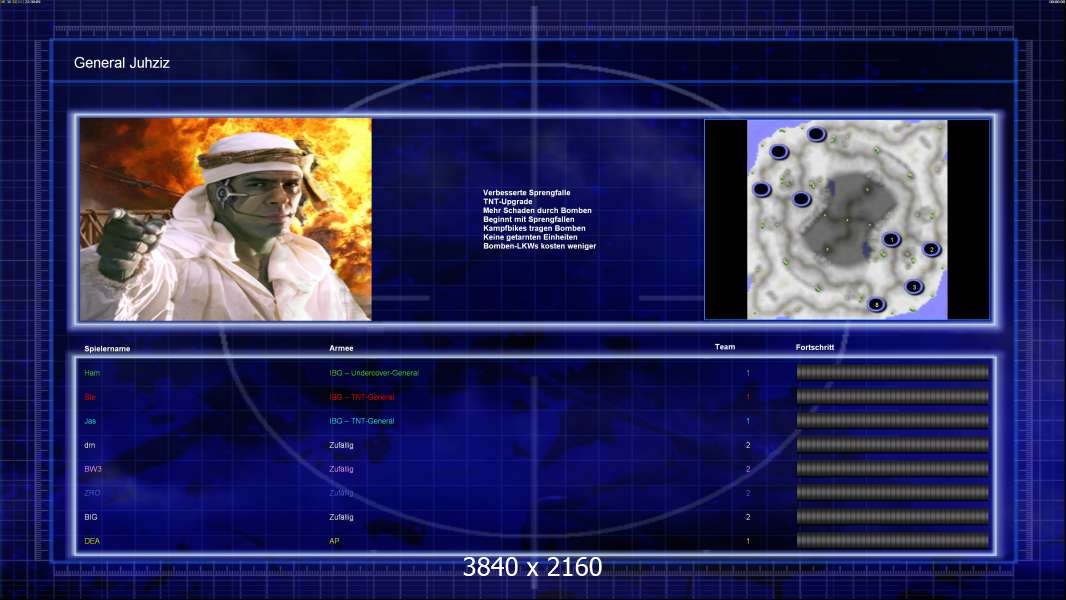Click team number 1 in Jas's row
Image resolution: width=1066 pixels, height=600 pixels.
748,421
